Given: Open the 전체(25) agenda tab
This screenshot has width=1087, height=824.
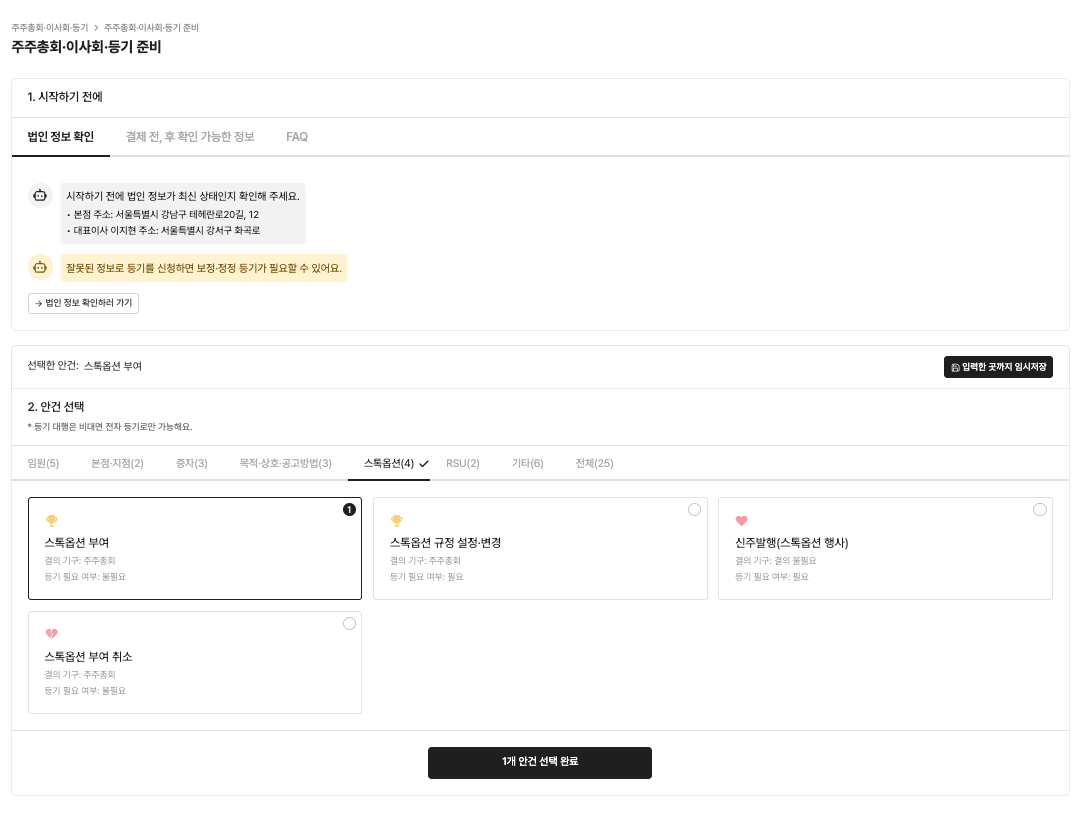Looking at the screenshot, I should point(594,463).
